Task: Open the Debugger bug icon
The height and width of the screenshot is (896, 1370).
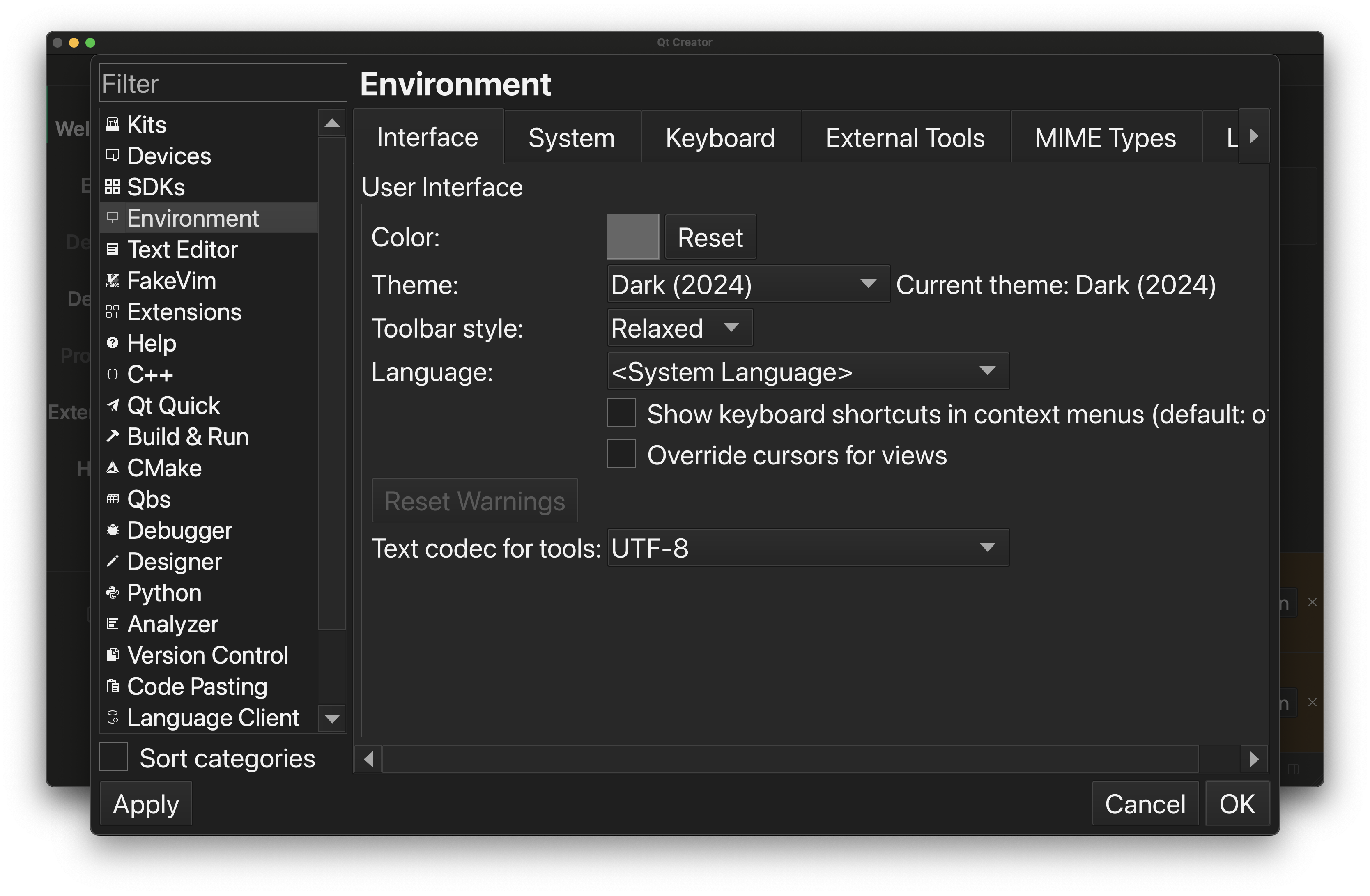Action: click(113, 530)
